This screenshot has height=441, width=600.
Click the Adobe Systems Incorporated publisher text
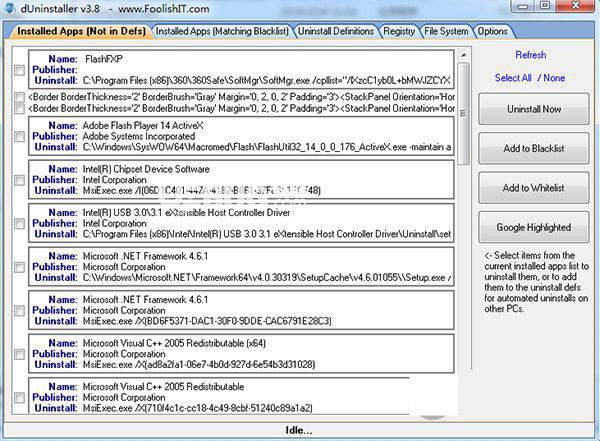[139, 136]
